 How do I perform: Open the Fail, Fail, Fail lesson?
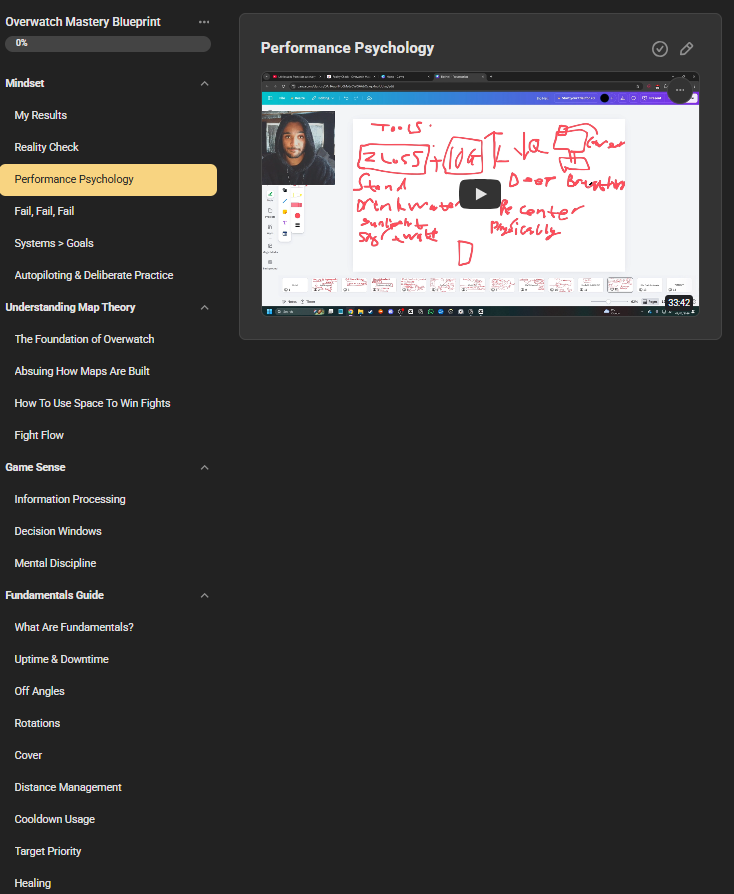[x=108, y=211]
